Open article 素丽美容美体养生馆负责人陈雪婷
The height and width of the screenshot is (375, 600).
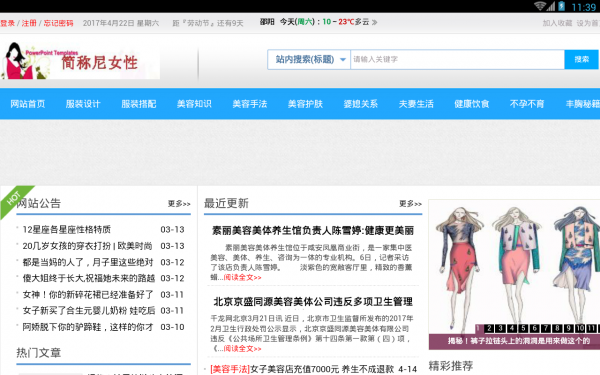[x=313, y=230]
